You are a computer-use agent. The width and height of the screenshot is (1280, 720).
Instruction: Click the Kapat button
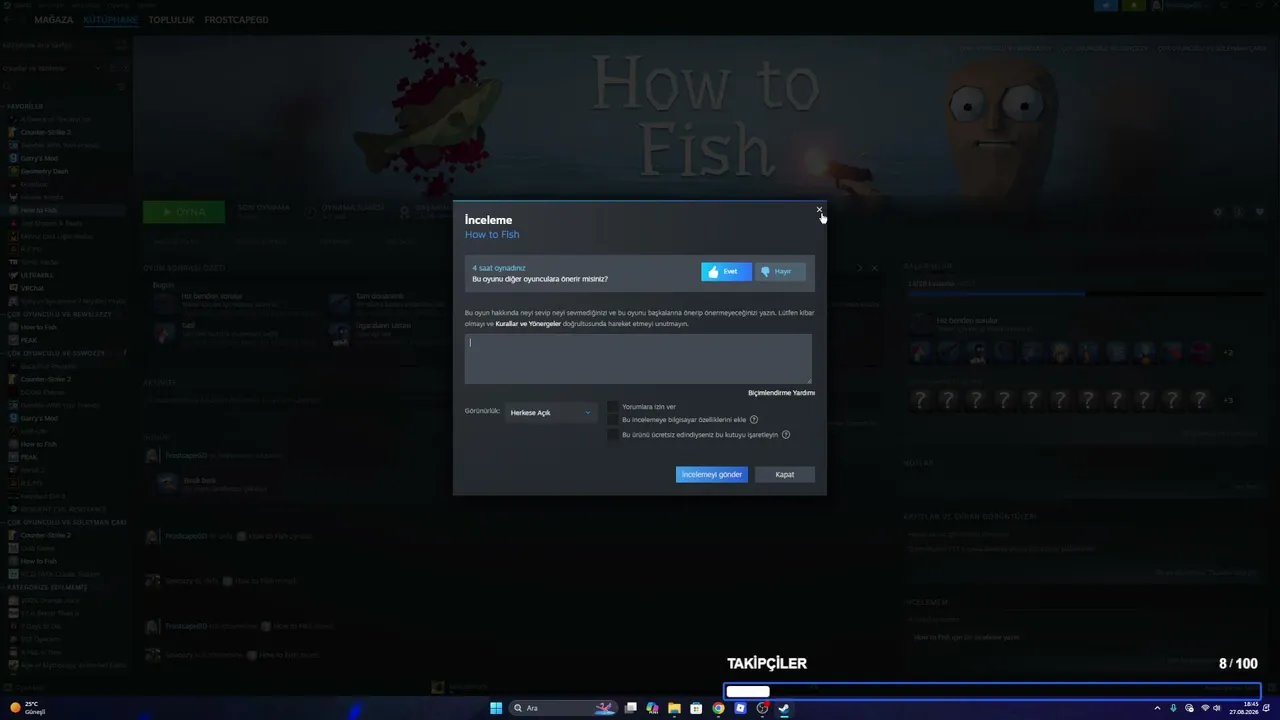coord(785,475)
